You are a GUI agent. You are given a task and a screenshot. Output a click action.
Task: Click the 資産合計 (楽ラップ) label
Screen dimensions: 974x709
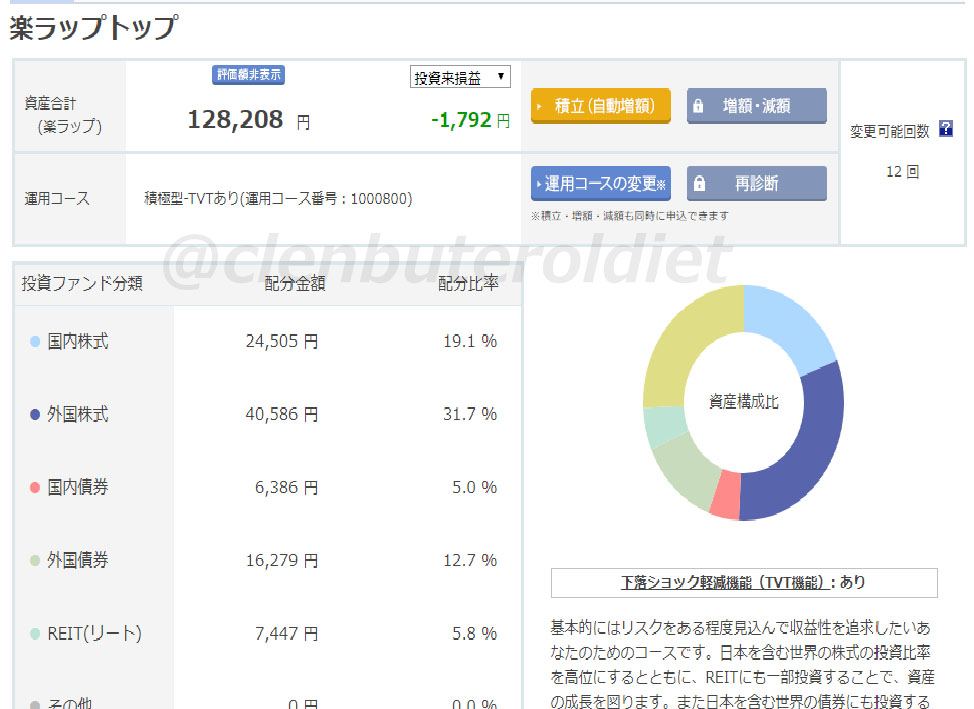coord(62,115)
